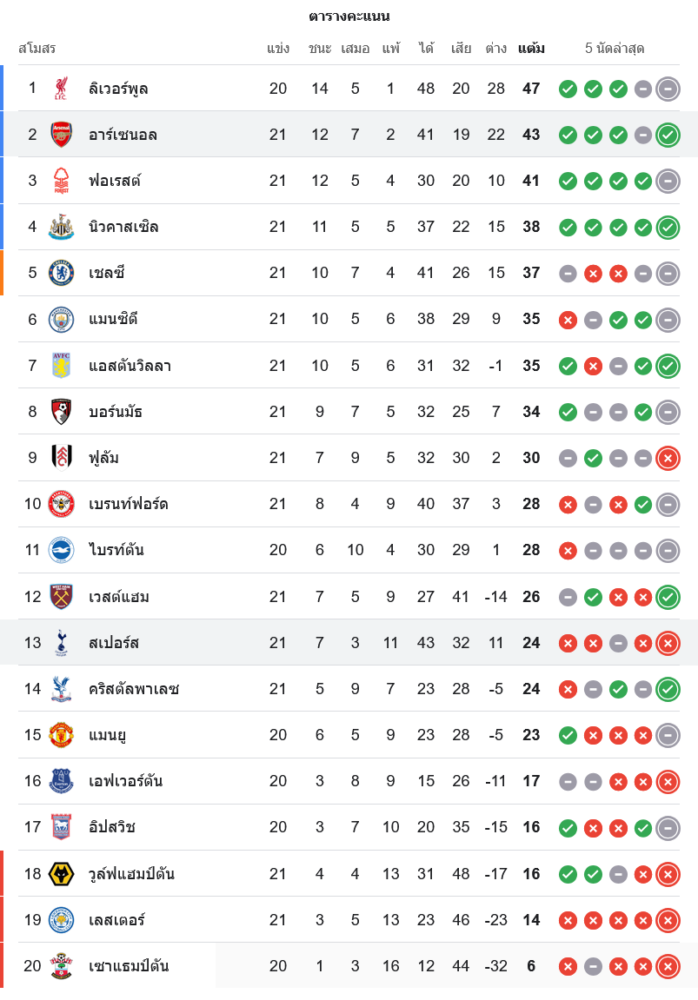
Task: Click the Liverpool club crest icon
Action: (62, 88)
